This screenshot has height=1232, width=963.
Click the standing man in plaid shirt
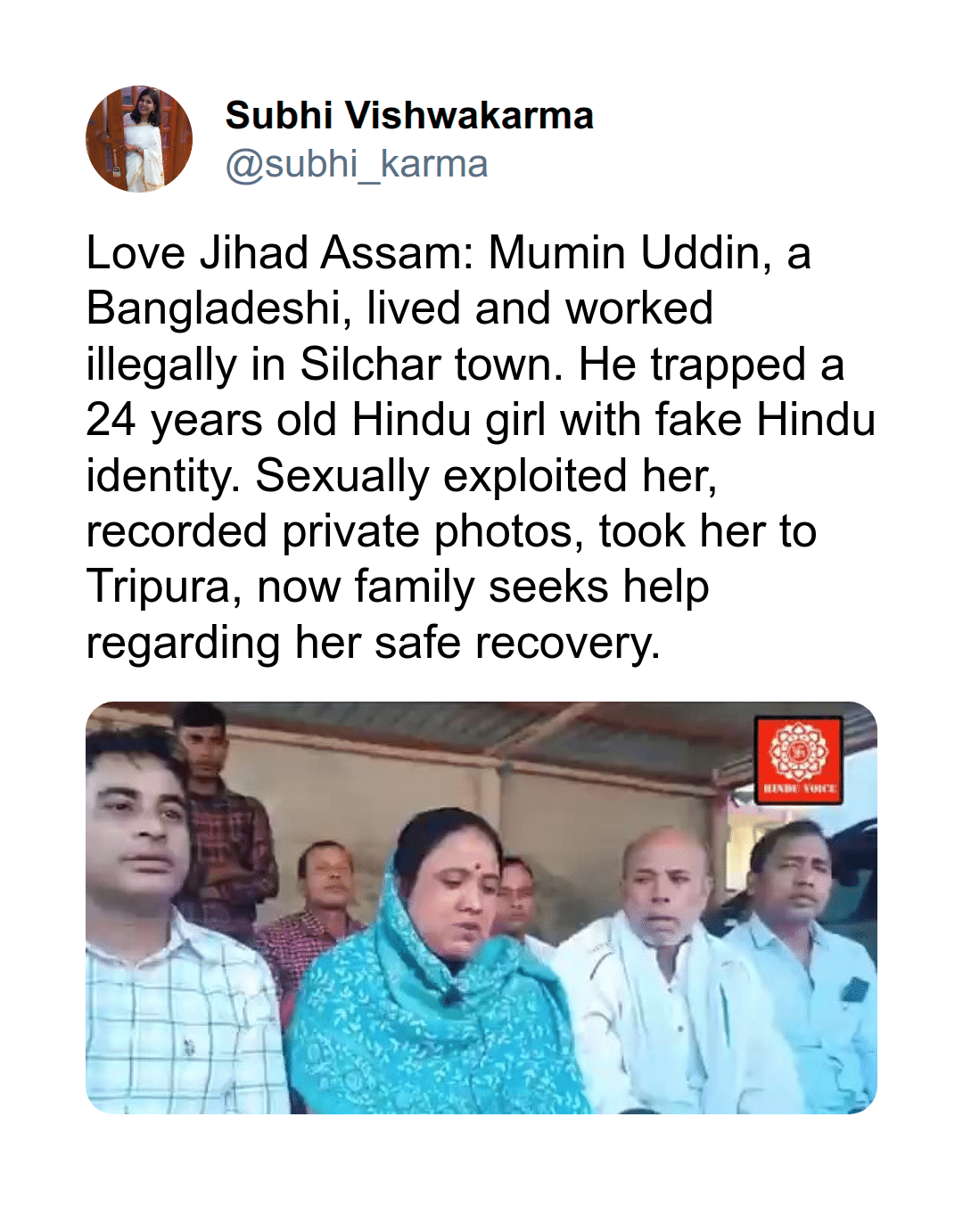[x=218, y=820]
